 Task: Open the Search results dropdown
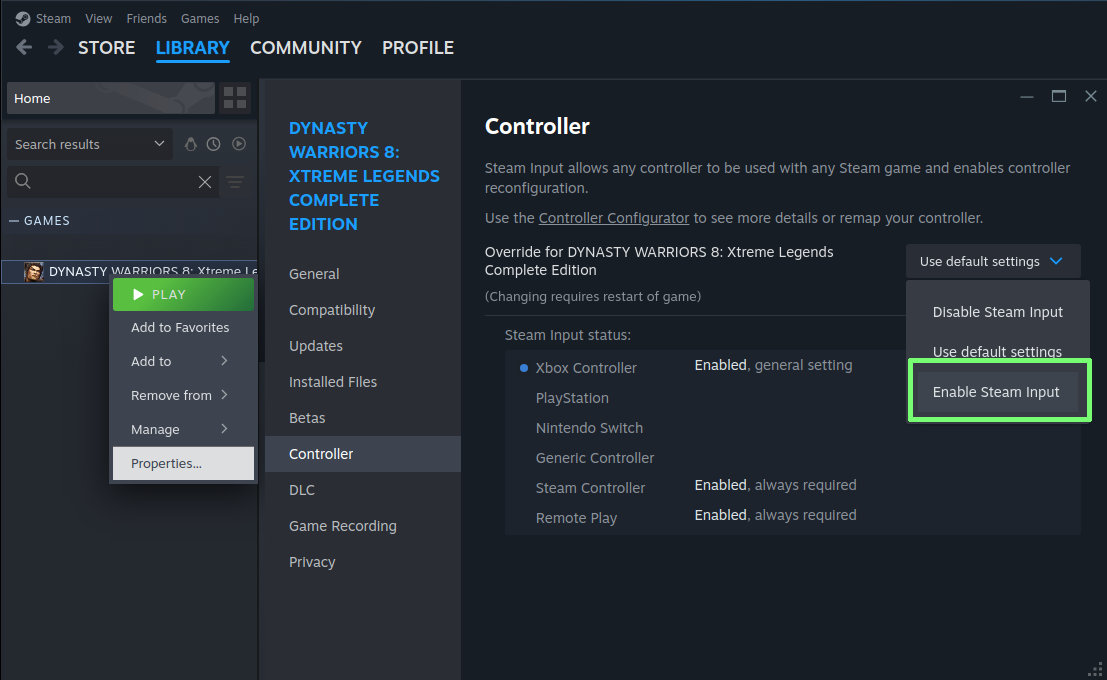[90, 144]
